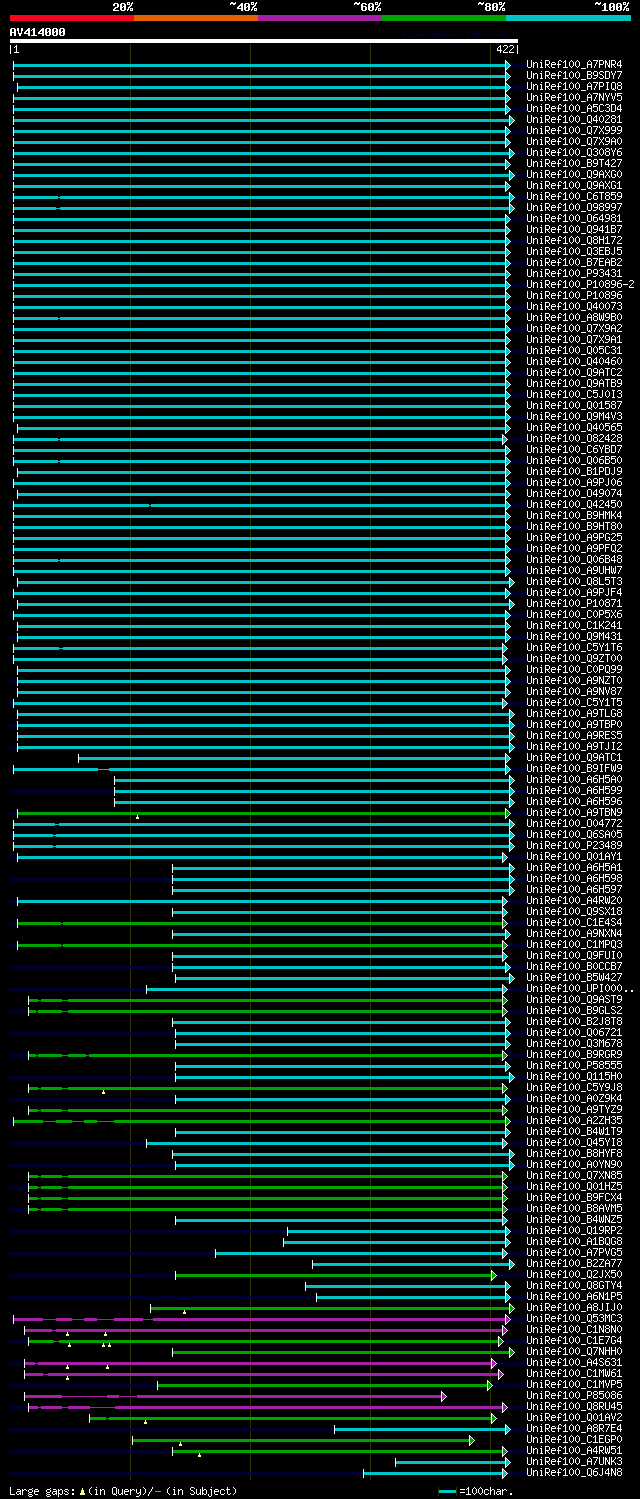Viewport: 640px width, 1499px height.
Task: Click purple alignment bar of UniRef100_Q53MC3
Action: pyautogui.click(x=260, y=1318)
